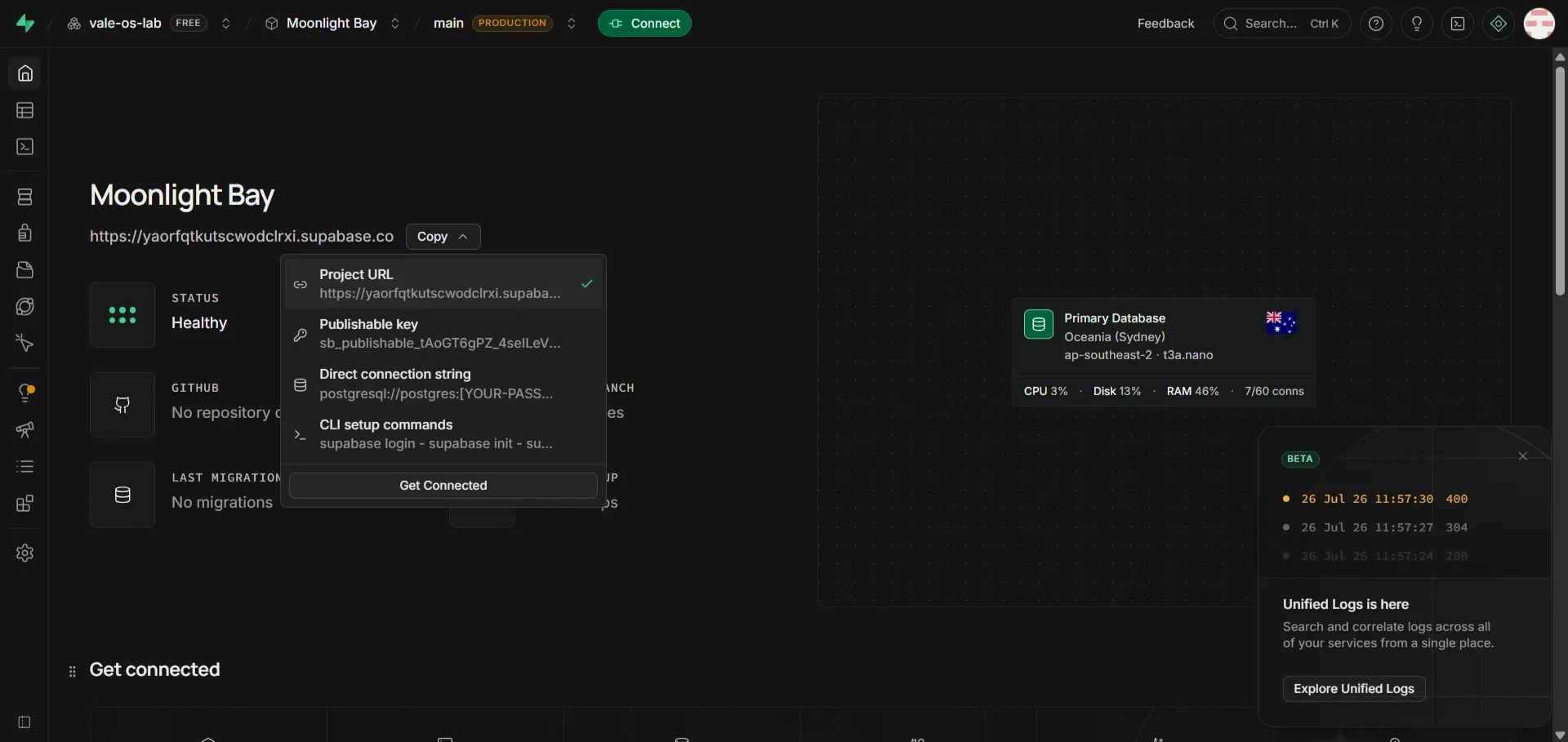Click the Primary Database card title

pos(1115,318)
